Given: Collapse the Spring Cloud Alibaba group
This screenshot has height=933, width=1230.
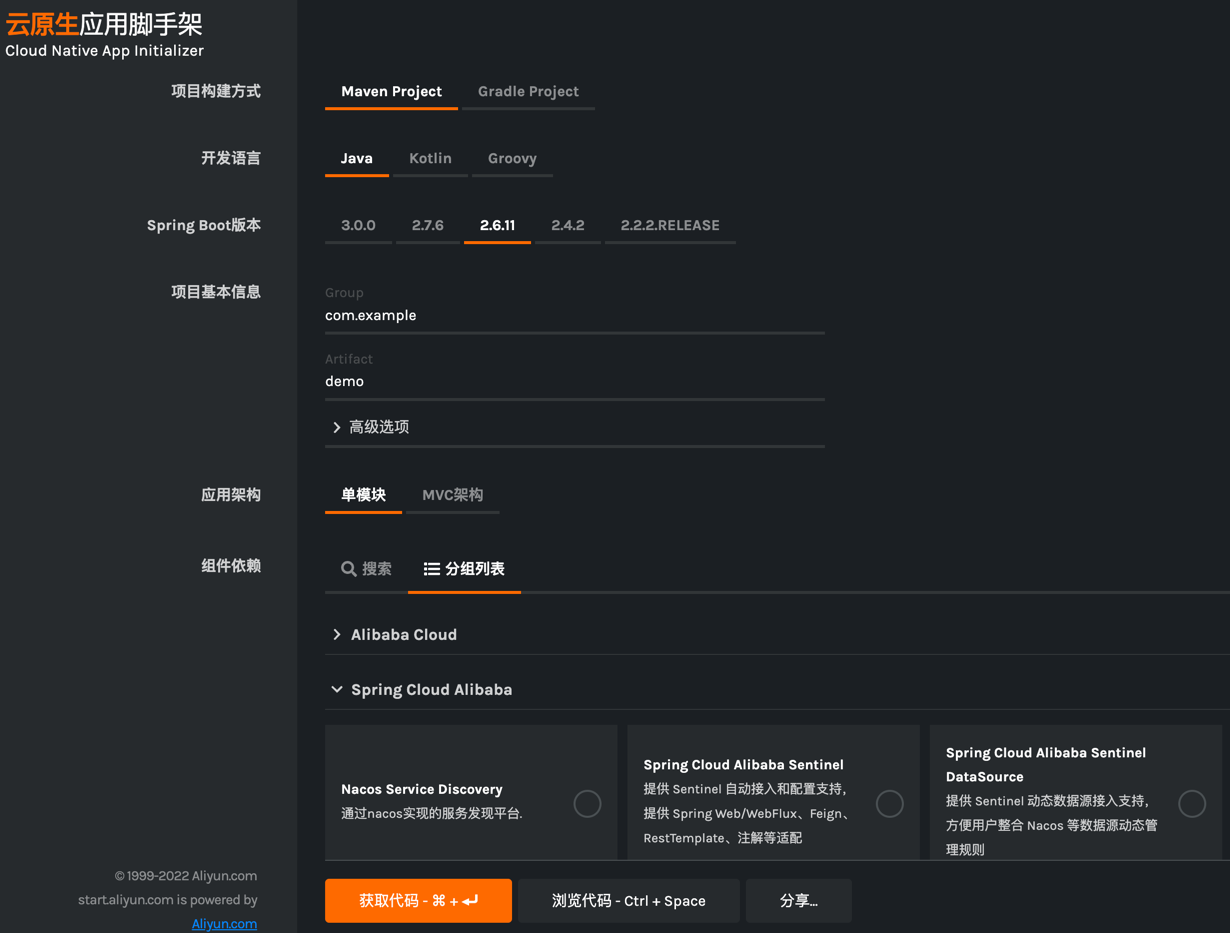Looking at the screenshot, I should tap(430, 690).
